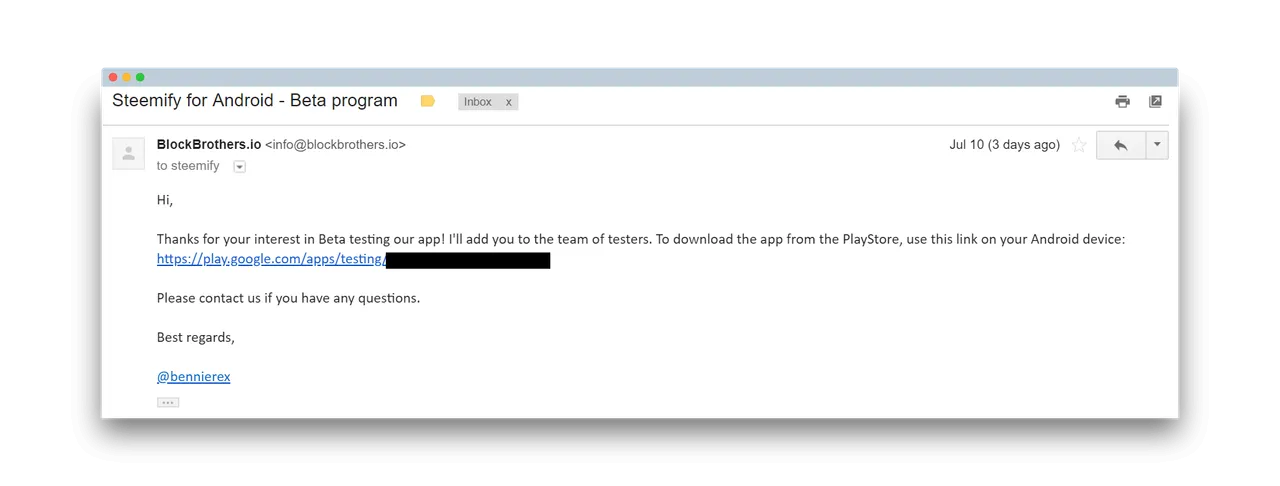Click the info@blockbrothers.io sender address

point(336,145)
